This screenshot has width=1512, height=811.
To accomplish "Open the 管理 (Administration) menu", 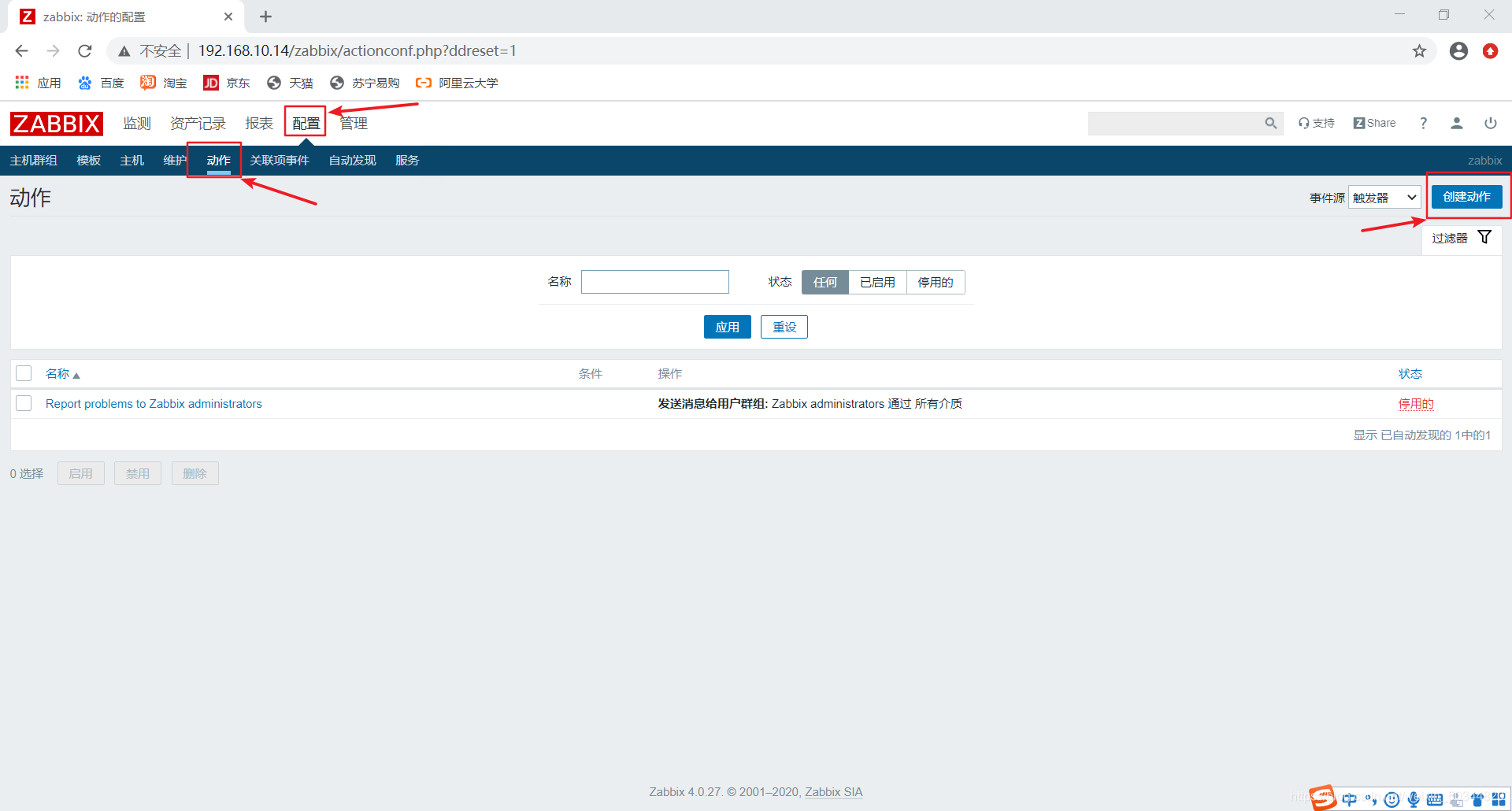I will coord(354,124).
